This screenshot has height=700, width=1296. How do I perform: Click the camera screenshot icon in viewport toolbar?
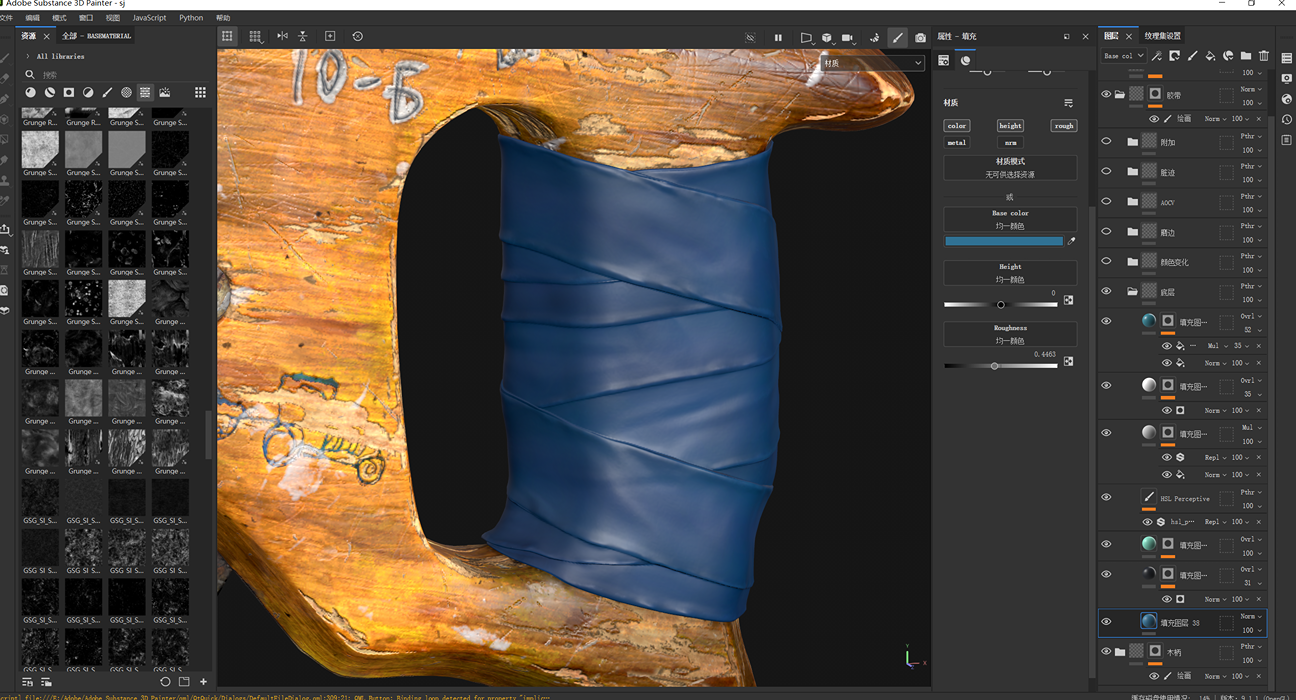(920, 37)
